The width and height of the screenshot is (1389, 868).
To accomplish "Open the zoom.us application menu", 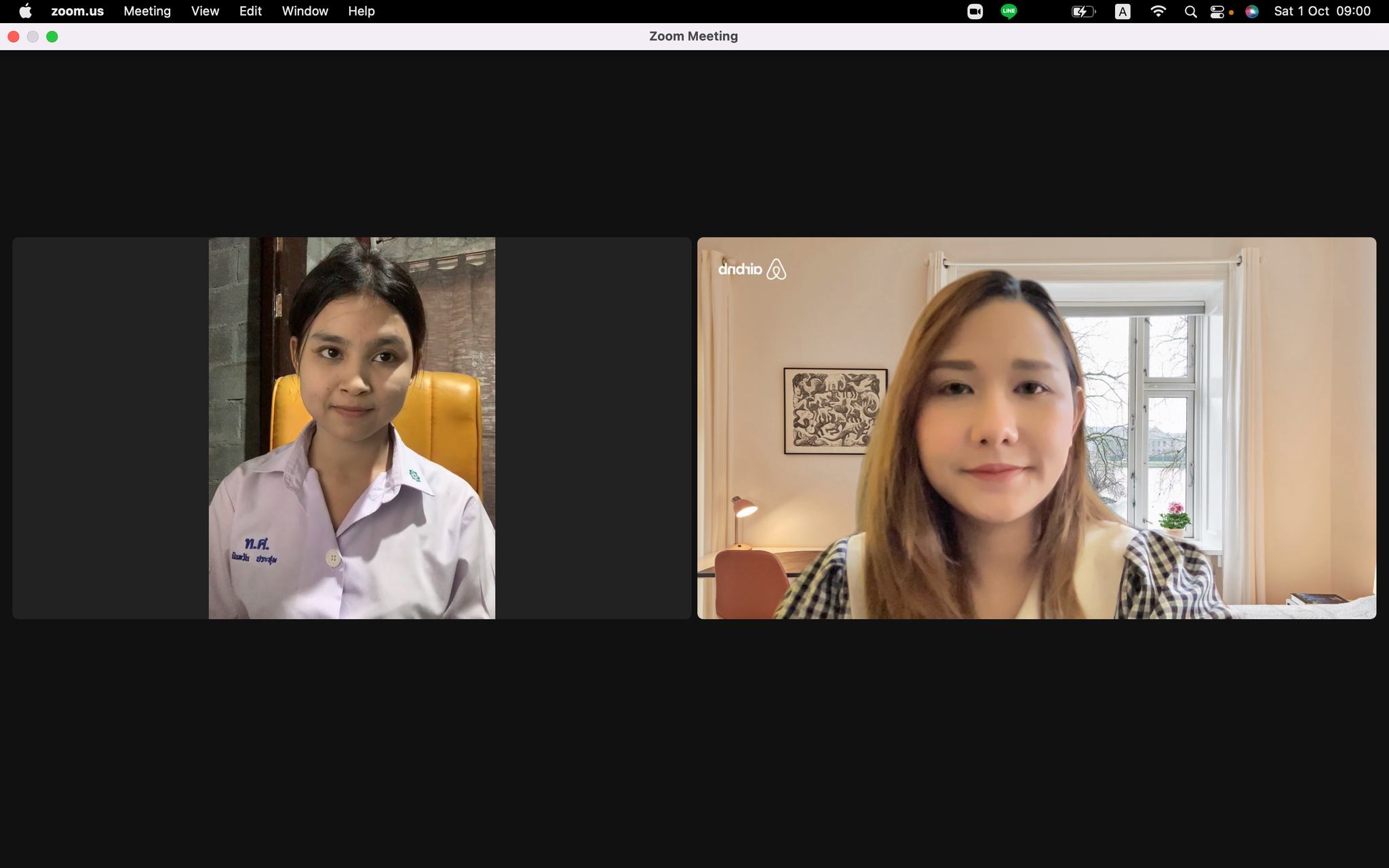I will pyautogui.click(x=77, y=12).
